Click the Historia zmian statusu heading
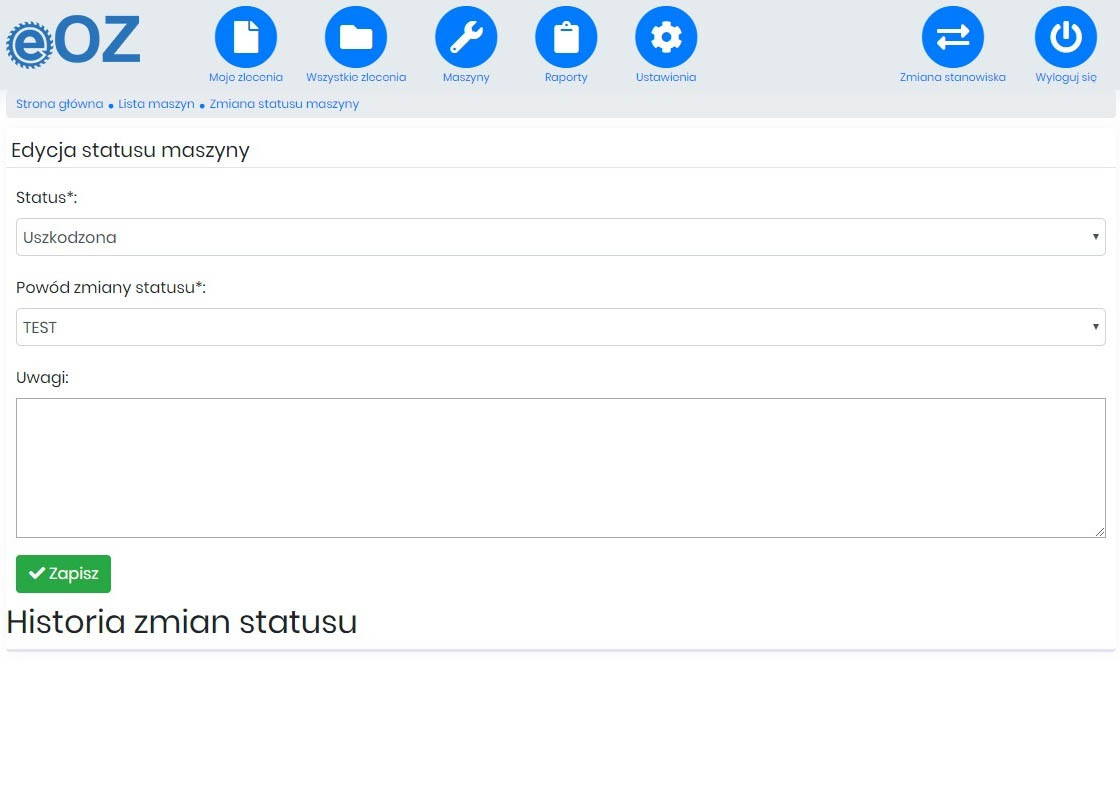The width and height of the screenshot is (1120, 785). click(x=182, y=622)
